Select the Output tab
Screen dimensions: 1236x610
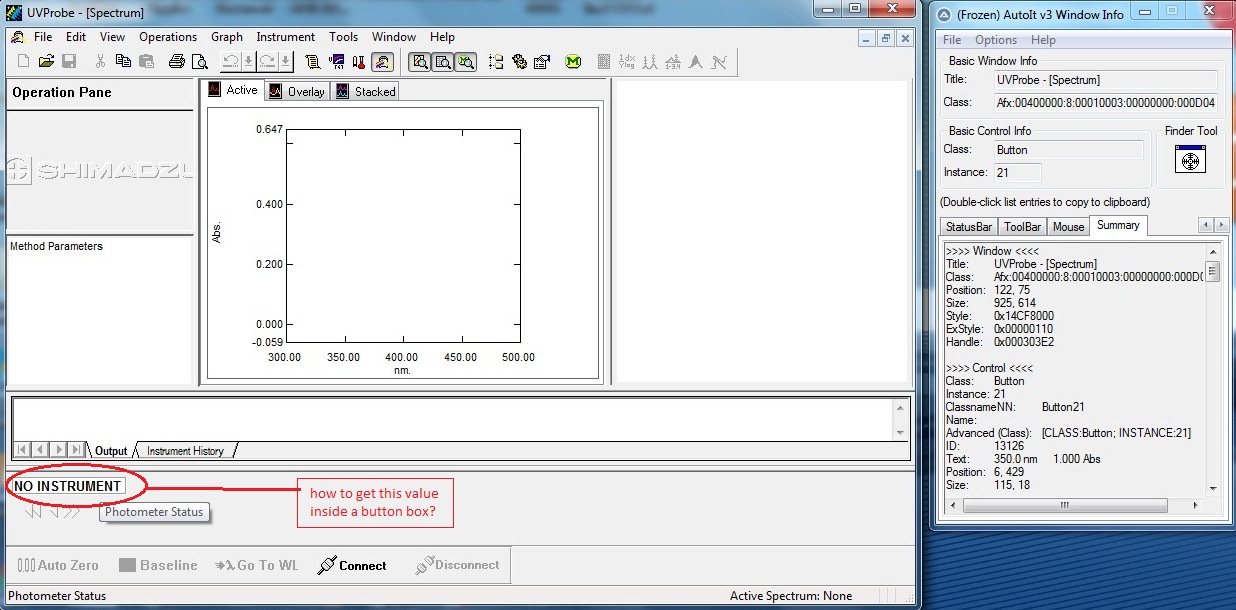110,451
